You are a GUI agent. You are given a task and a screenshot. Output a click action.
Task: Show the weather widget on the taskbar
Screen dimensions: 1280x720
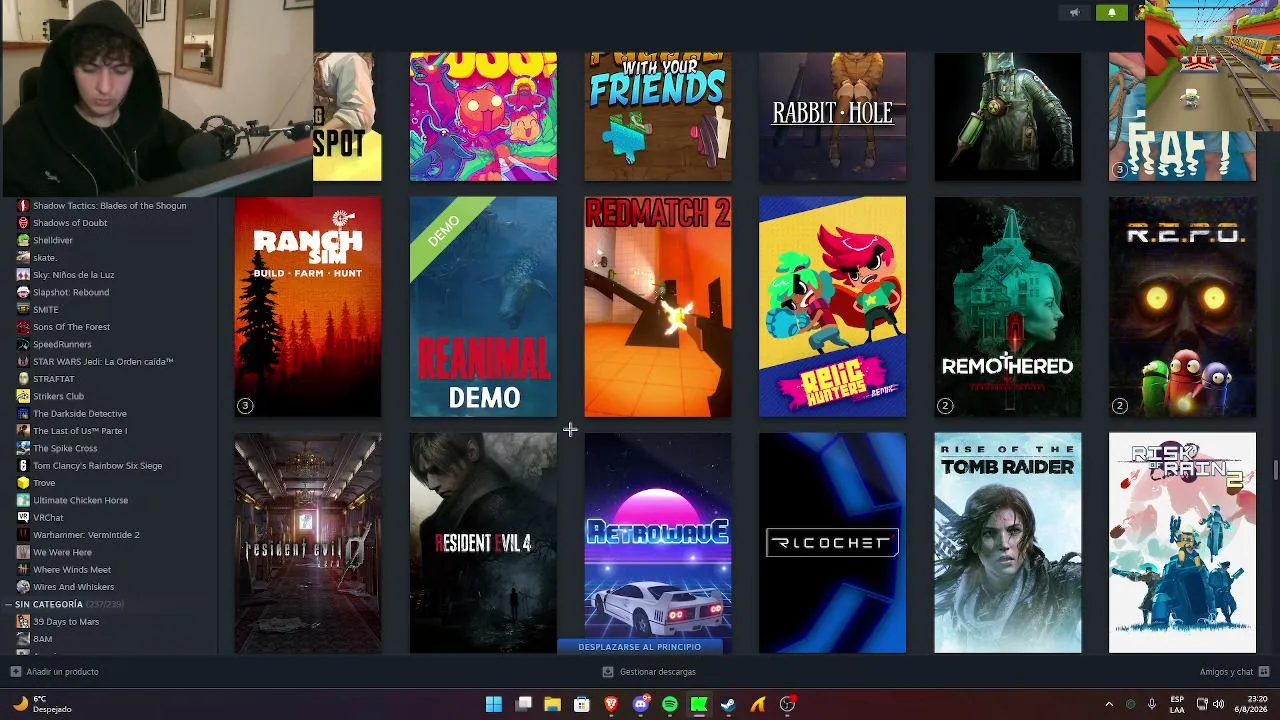tap(42, 704)
